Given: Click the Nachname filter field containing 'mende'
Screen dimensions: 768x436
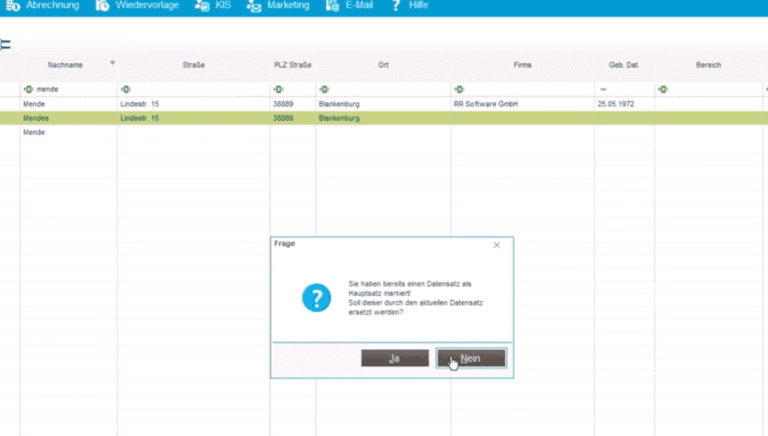Looking at the screenshot, I should [69, 89].
